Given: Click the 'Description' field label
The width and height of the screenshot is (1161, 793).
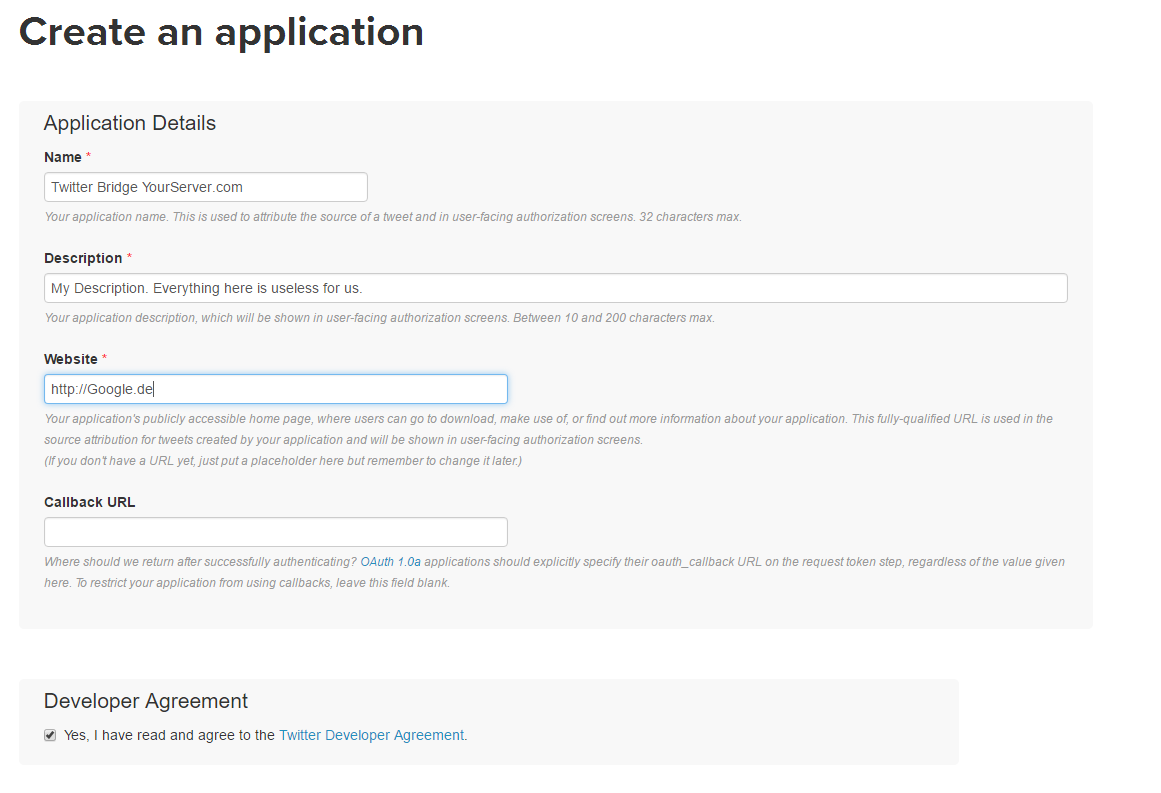Looking at the screenshot, I should point(83,258).
